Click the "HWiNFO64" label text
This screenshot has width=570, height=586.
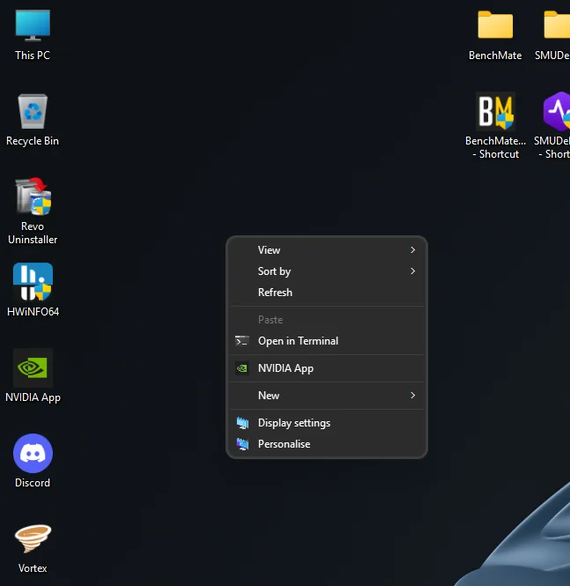[33, 312]
